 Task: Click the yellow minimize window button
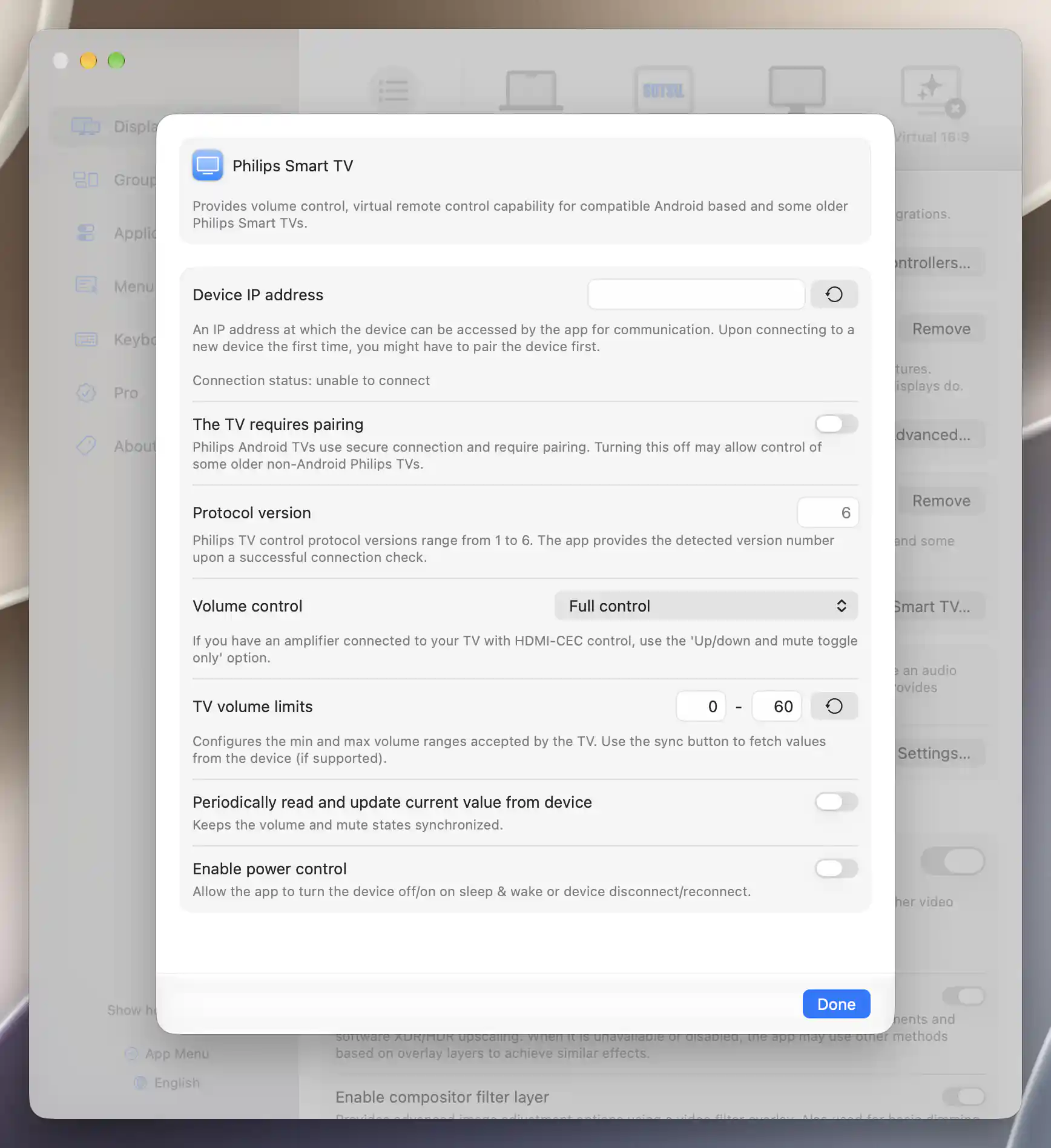[88, 61]
